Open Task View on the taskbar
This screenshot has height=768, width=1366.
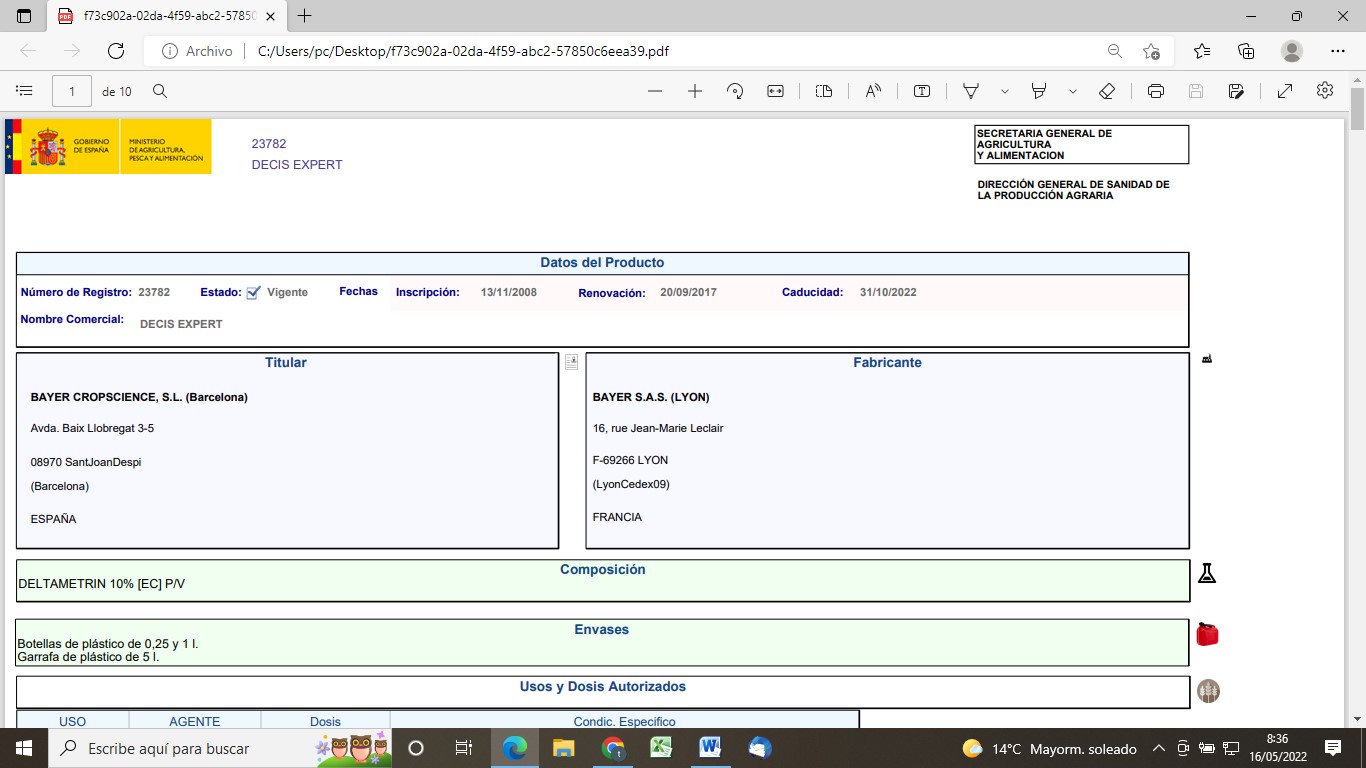(464, 748)
